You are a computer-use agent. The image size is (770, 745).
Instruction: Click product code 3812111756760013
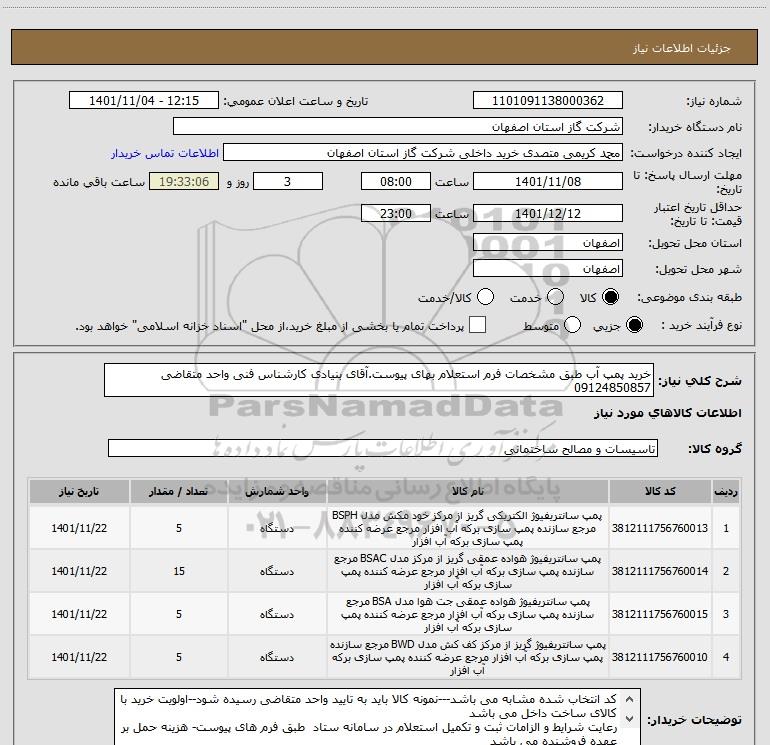click(660, 528)
